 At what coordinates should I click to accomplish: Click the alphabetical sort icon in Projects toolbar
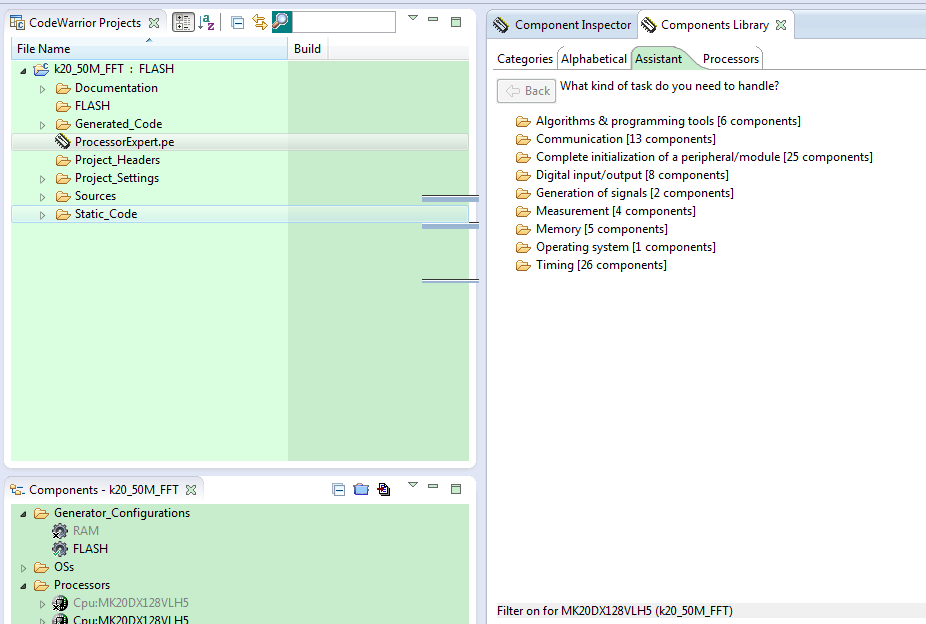coord(206,22)
